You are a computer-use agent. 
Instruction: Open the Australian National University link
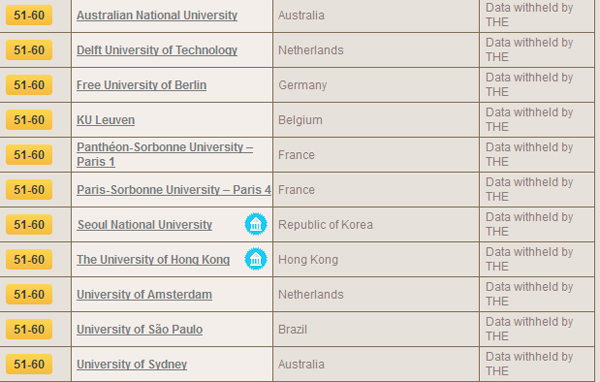157,15
